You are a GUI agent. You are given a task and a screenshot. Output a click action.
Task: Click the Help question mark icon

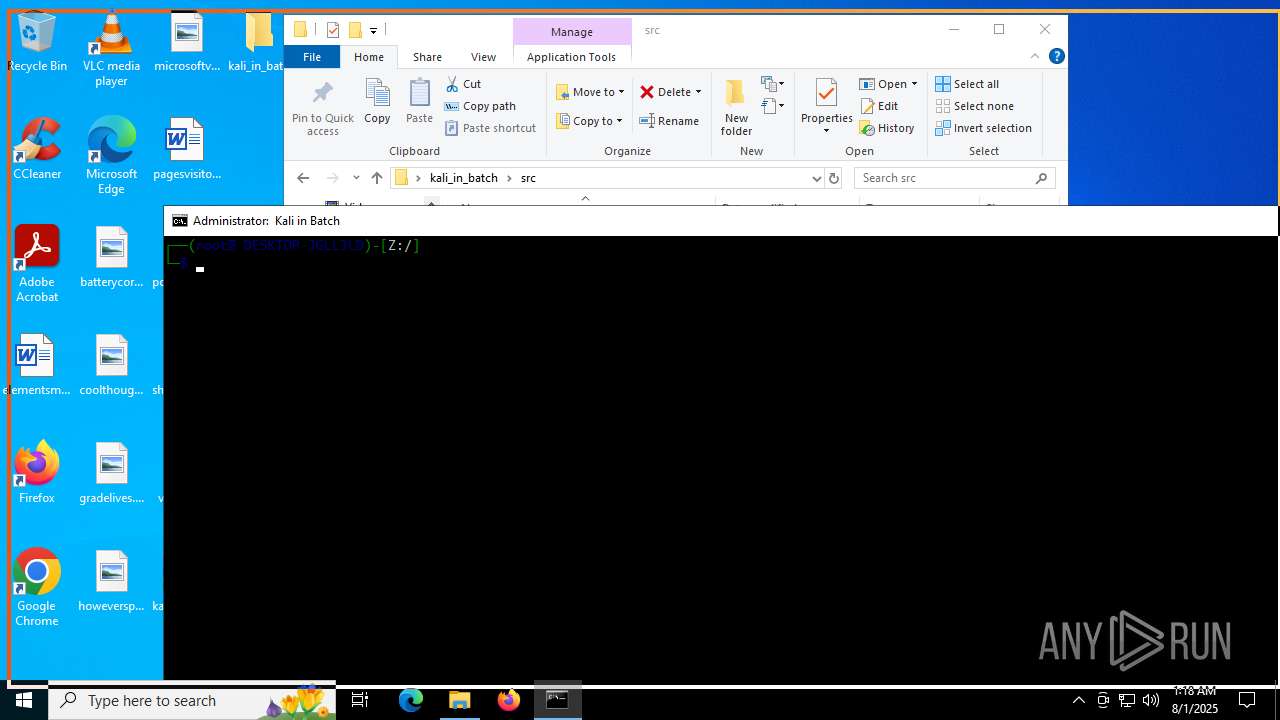tap(1056, 57)
